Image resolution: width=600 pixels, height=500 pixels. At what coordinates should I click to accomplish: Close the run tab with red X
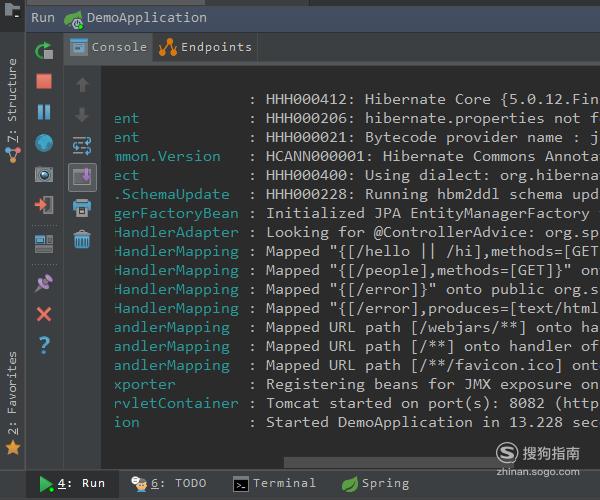44,314
